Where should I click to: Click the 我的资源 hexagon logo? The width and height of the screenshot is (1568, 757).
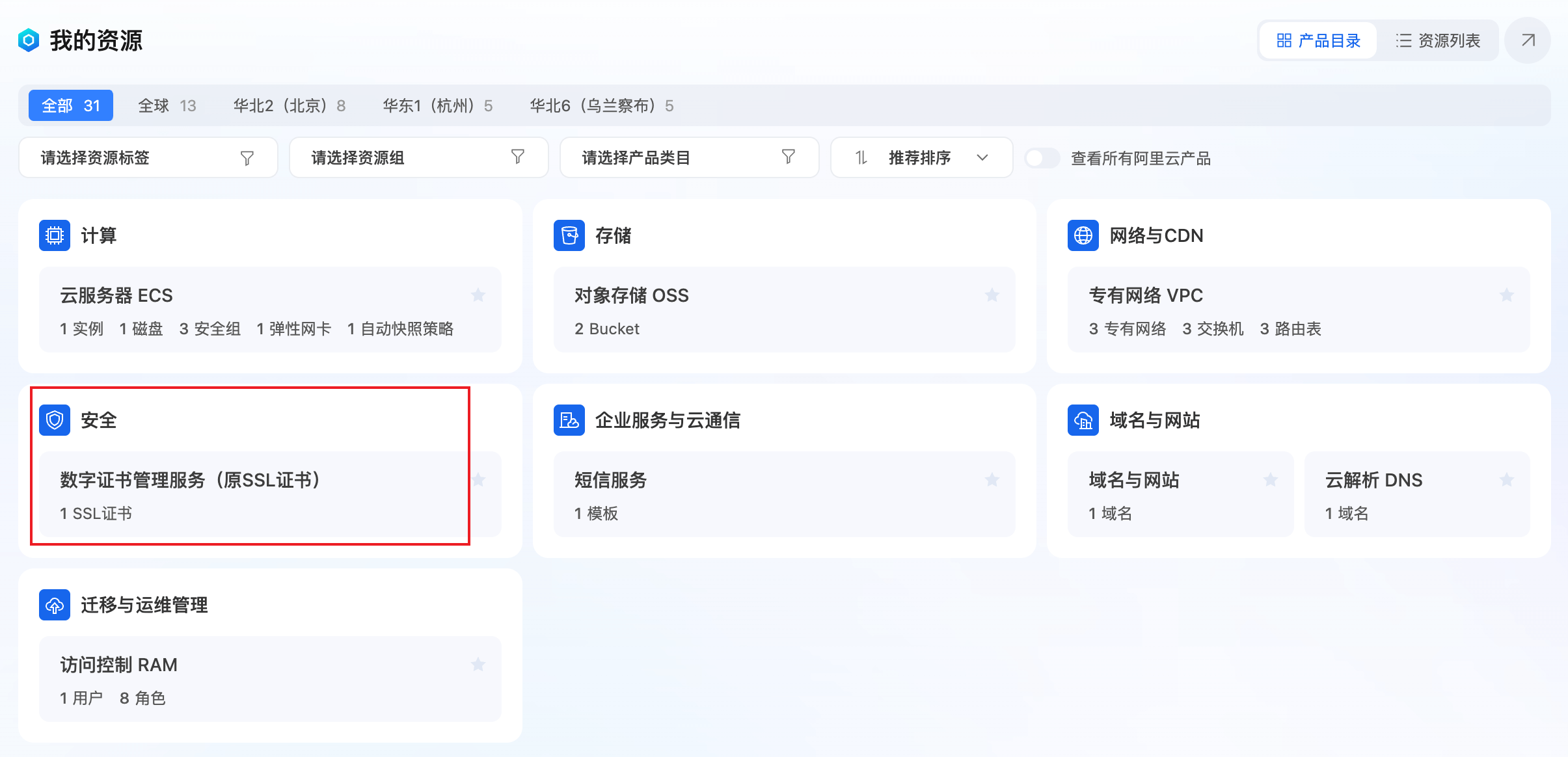[29, 40]
